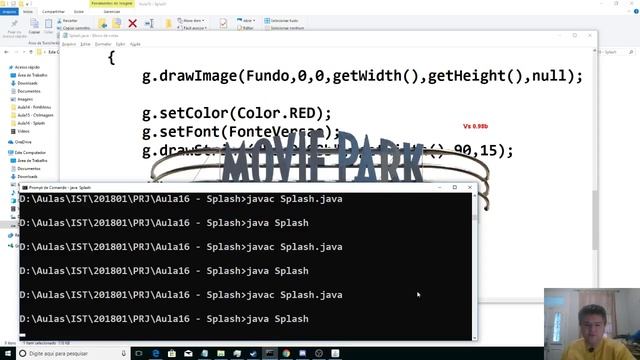Select OneDrive in Explorer sidebar
This screenshot has height=360, width=640.
tap(20, 142)
